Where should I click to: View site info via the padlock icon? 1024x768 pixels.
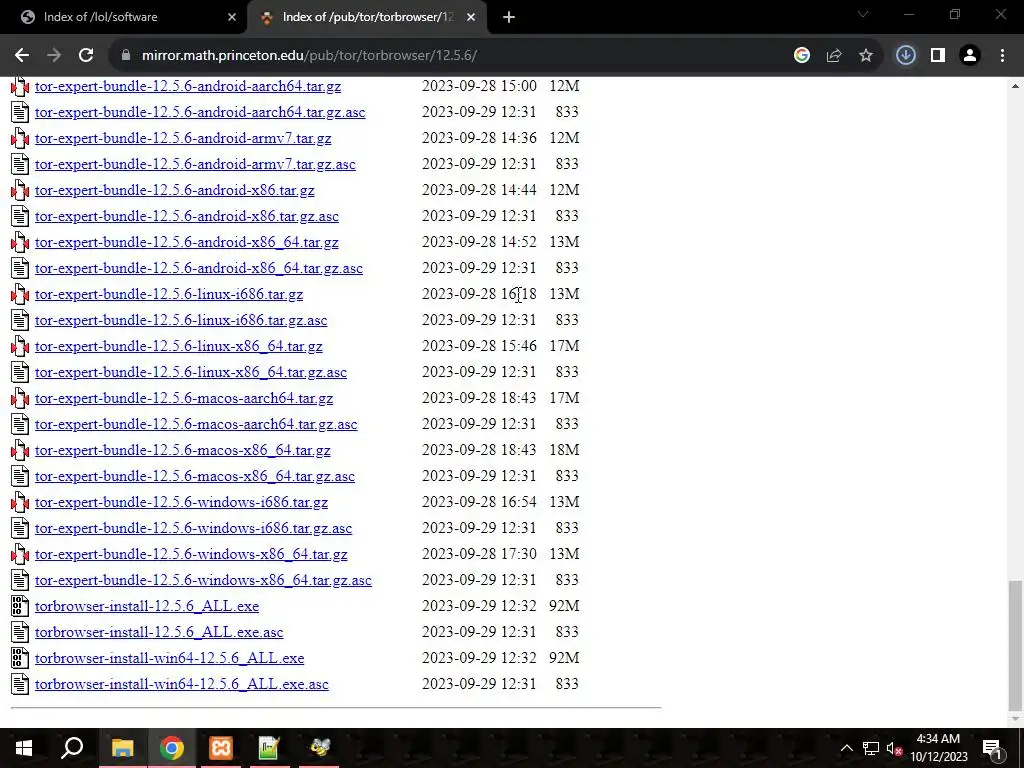click(126, 56)
